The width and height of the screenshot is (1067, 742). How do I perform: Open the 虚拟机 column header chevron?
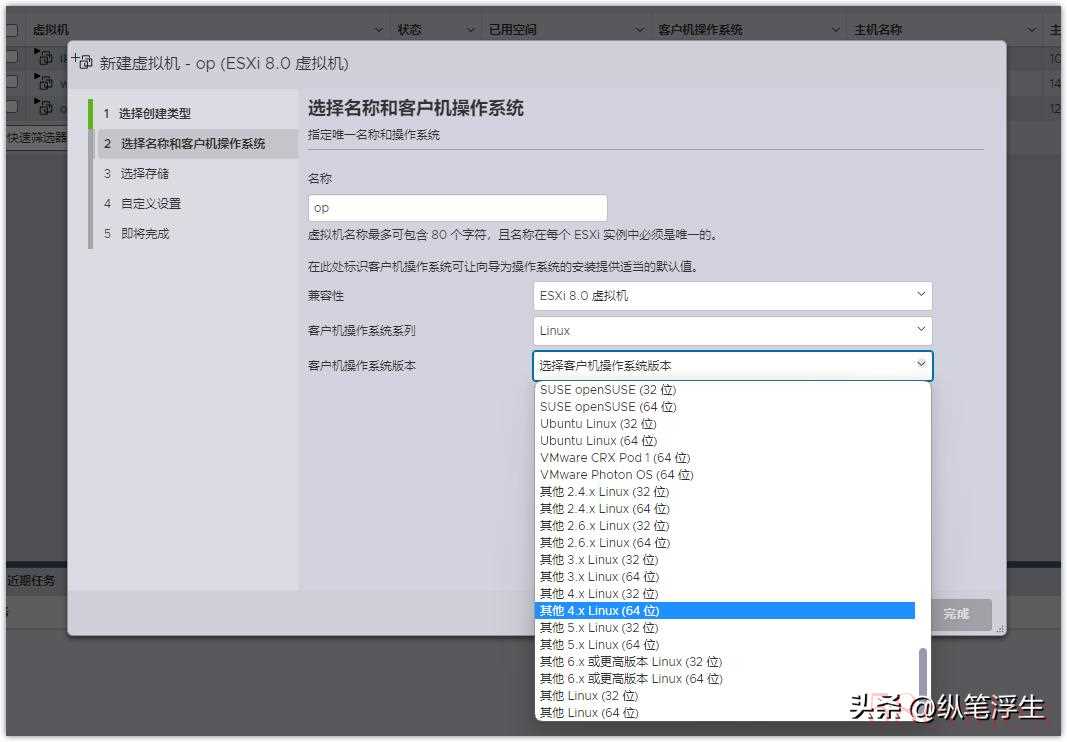pyautogui.click(x=380, y=30)
